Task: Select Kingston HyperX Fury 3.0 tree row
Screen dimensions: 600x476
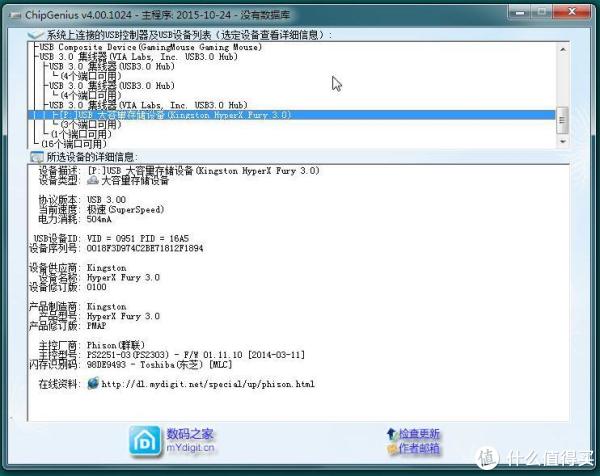Action: (x=292, y=115)
